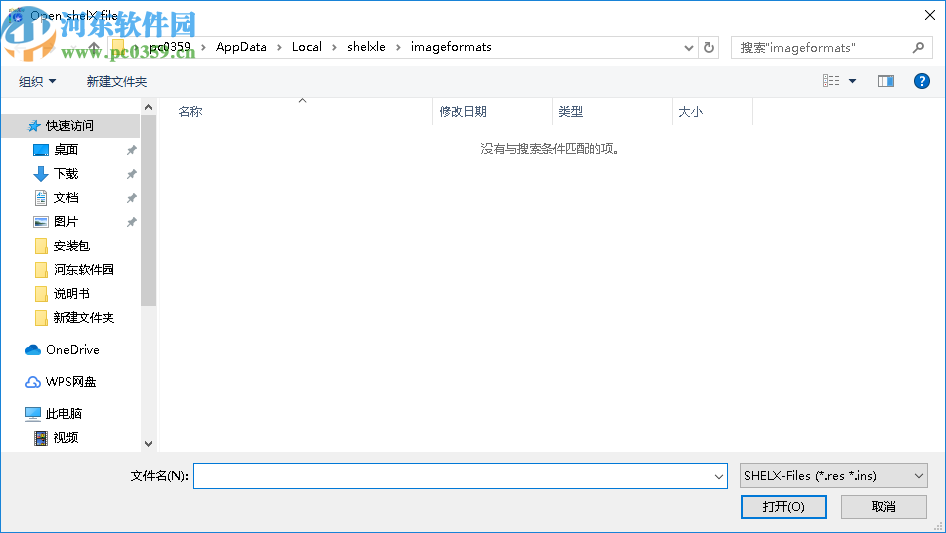Click 新建文件夹 in the toolbar

pos(116,81)
